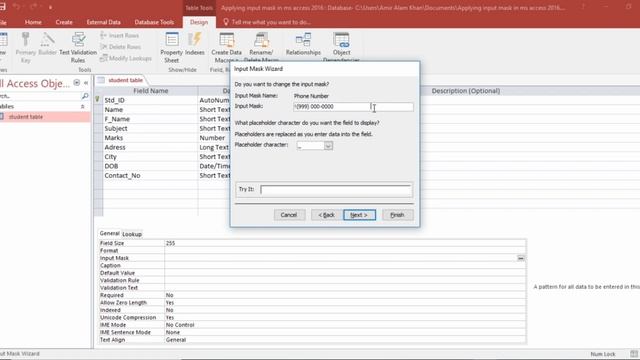Click Insert Rows in ribbon
The width and height of the screenshot is (640, 360).
click(120, 36)
